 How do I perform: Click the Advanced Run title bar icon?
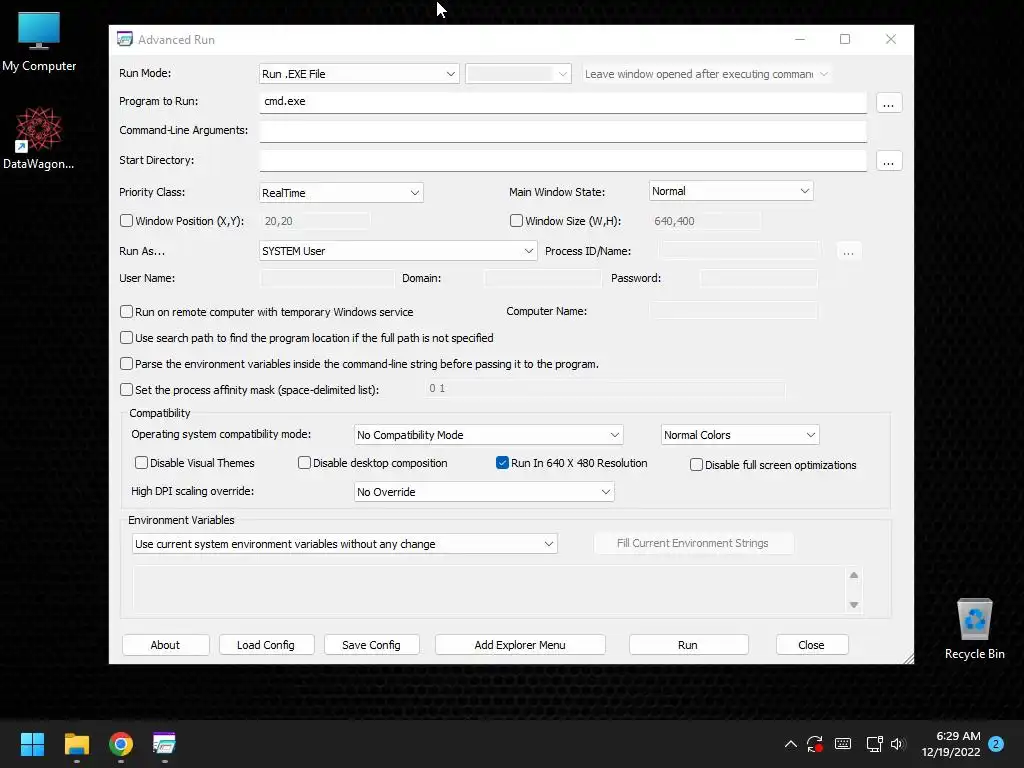125,39
